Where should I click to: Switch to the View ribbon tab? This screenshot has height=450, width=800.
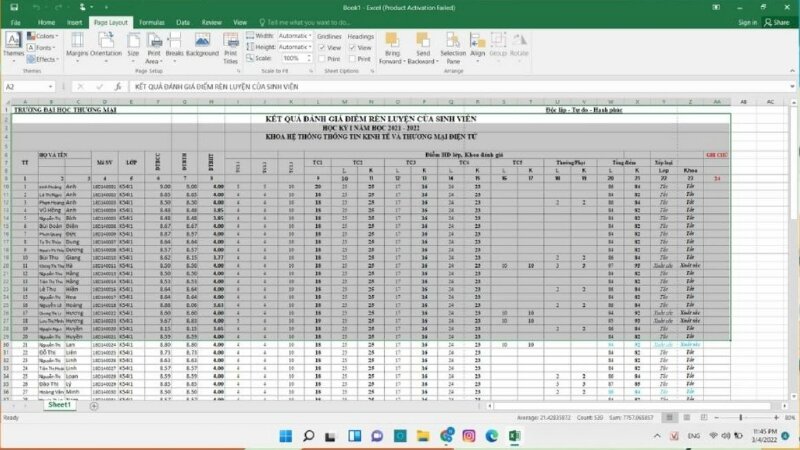[240, 22]
